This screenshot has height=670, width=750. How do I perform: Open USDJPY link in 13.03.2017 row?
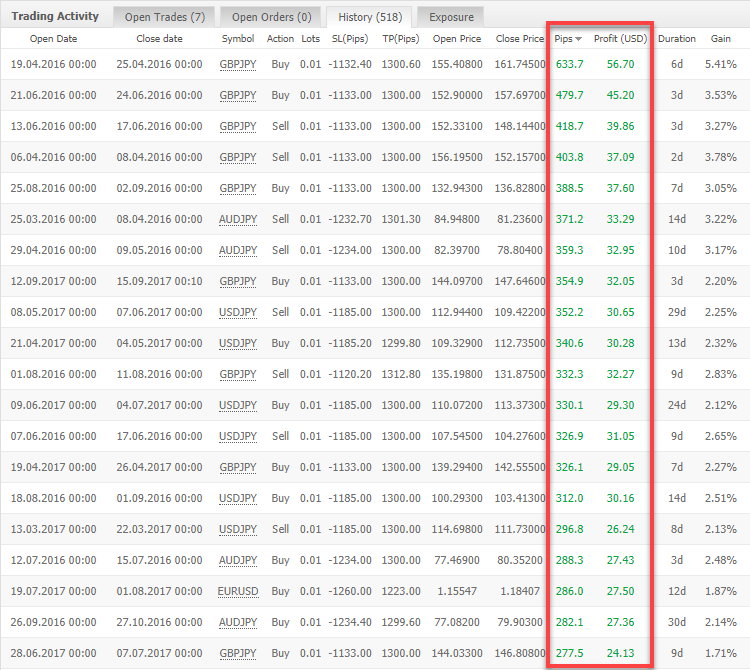(x=238, y=530)
